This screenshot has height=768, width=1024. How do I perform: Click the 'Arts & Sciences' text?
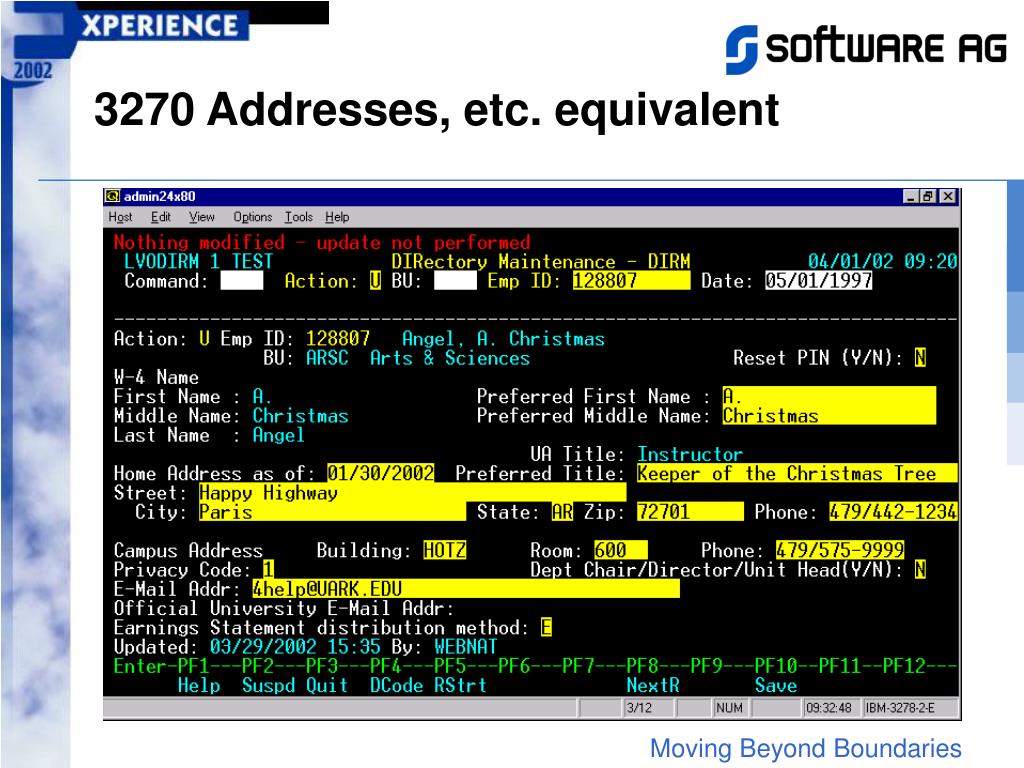click(x=450, y=358)
